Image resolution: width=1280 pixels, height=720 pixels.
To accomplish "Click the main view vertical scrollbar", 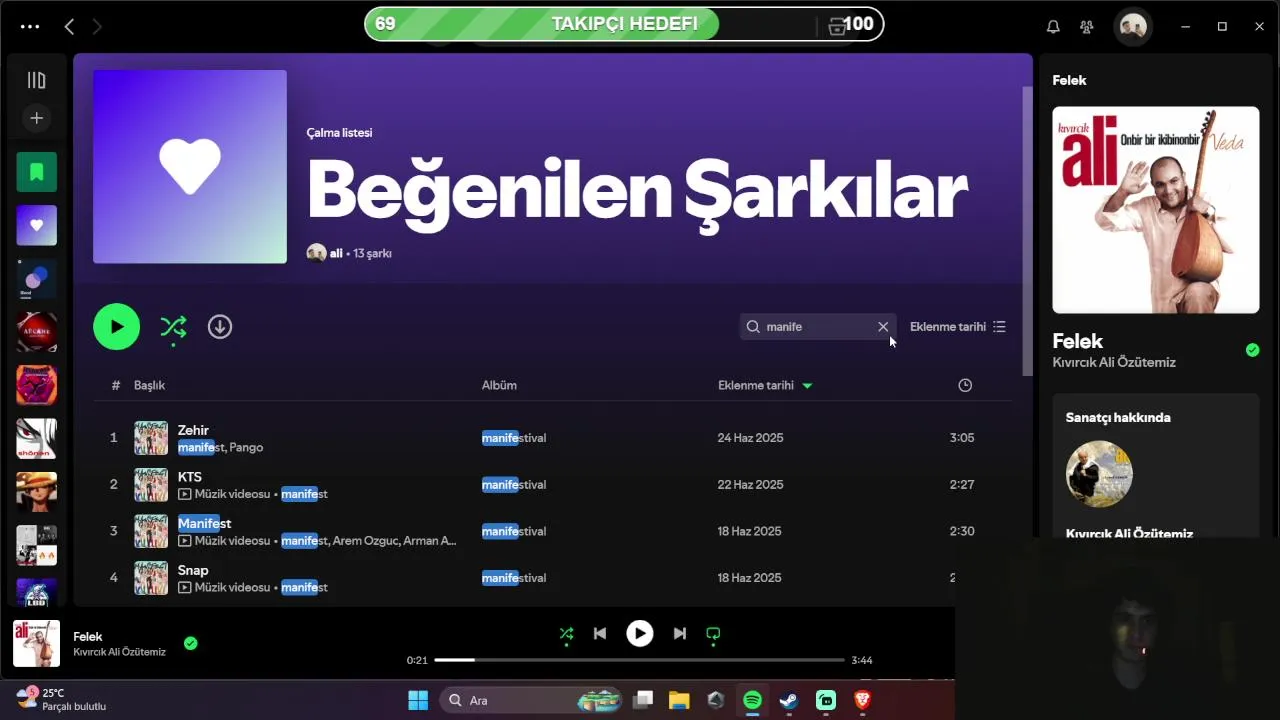I will click(1027, 231).
